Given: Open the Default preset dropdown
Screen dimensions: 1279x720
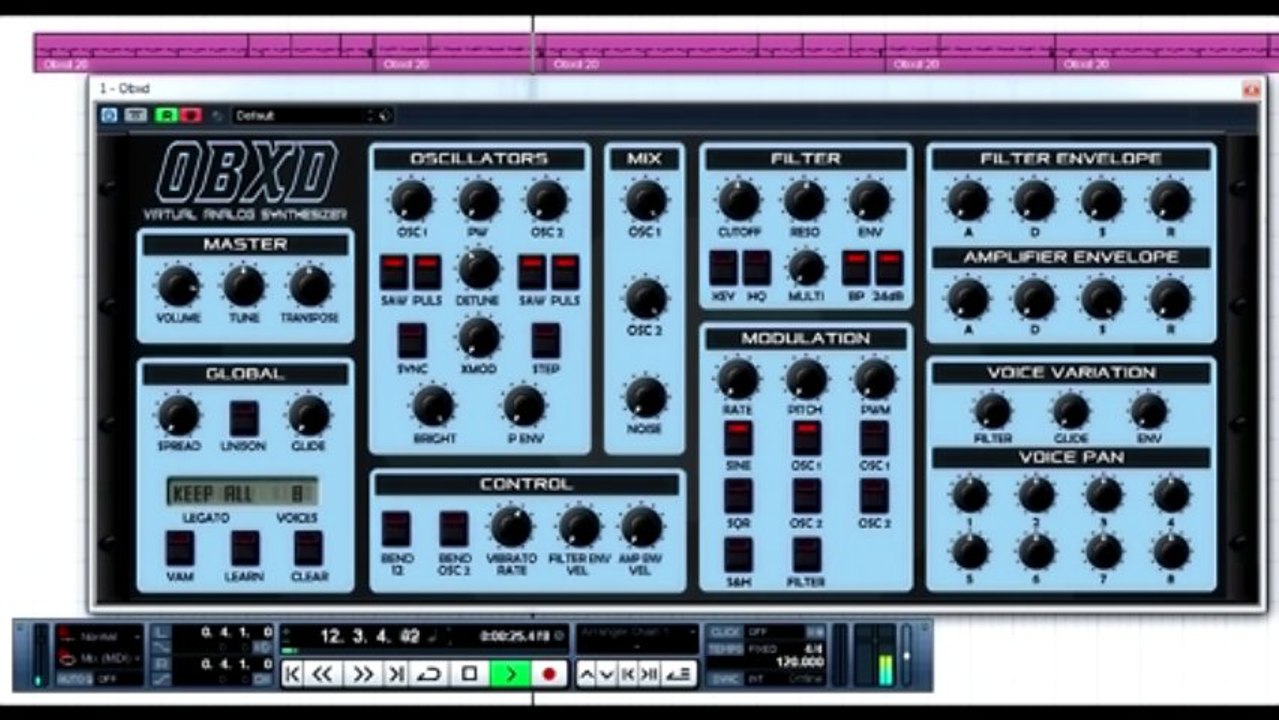Looking at the screenshot, I should click(x=304, y=115).
